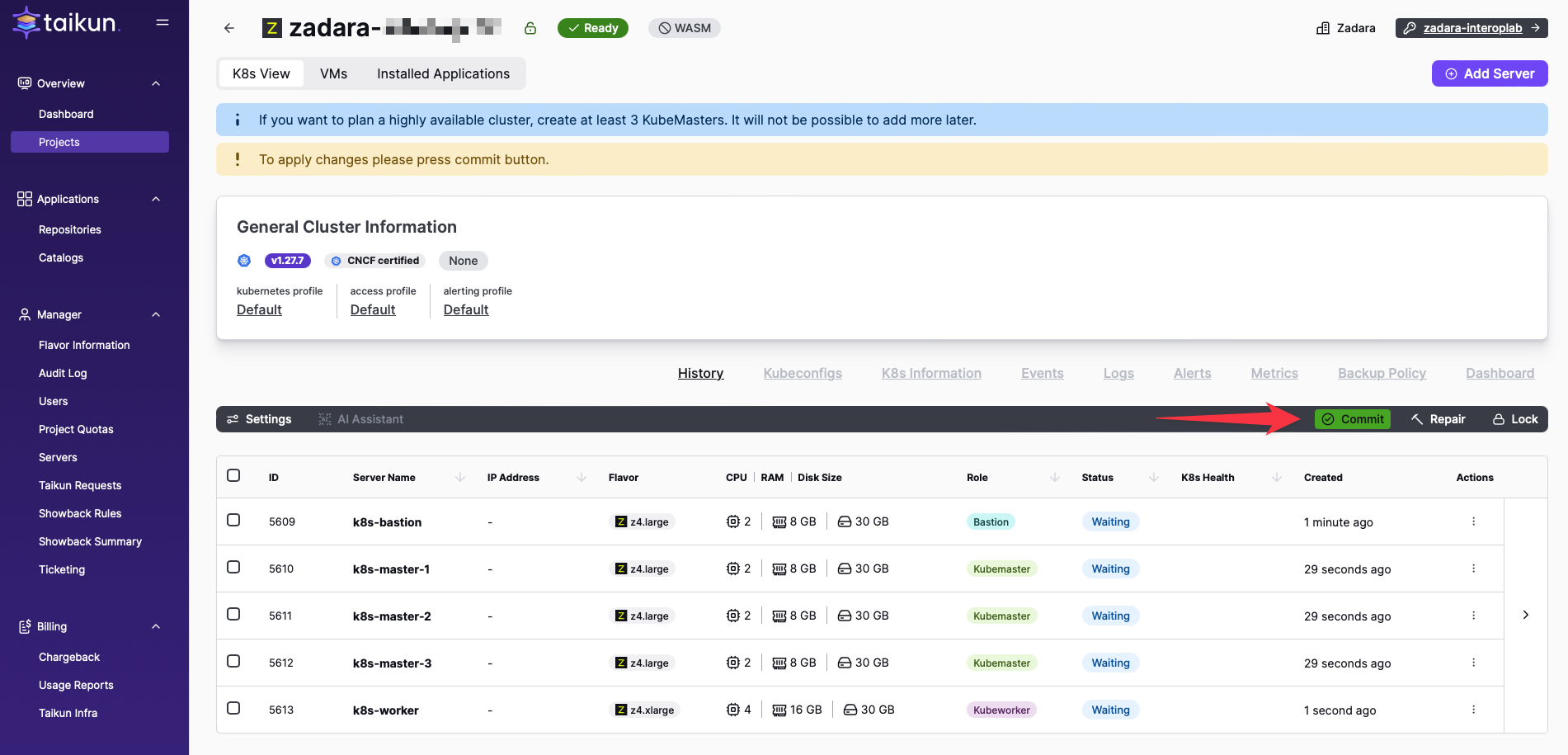1568x755 pixels.
Task: Open Repositories in the sidebar
Action: coord(70,229)
